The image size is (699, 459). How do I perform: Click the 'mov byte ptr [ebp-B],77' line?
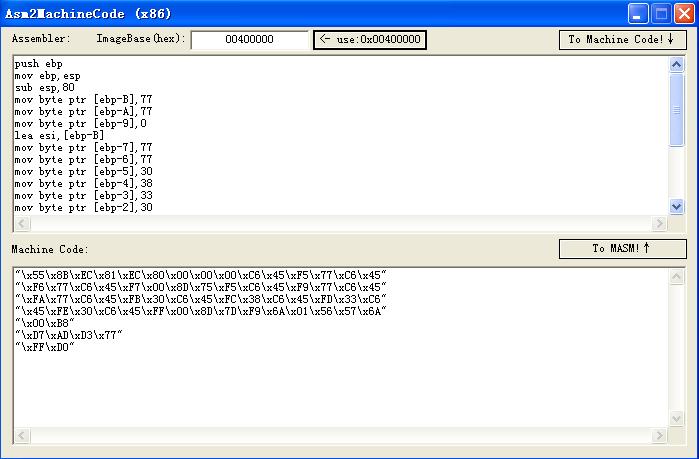pos(83,100)
